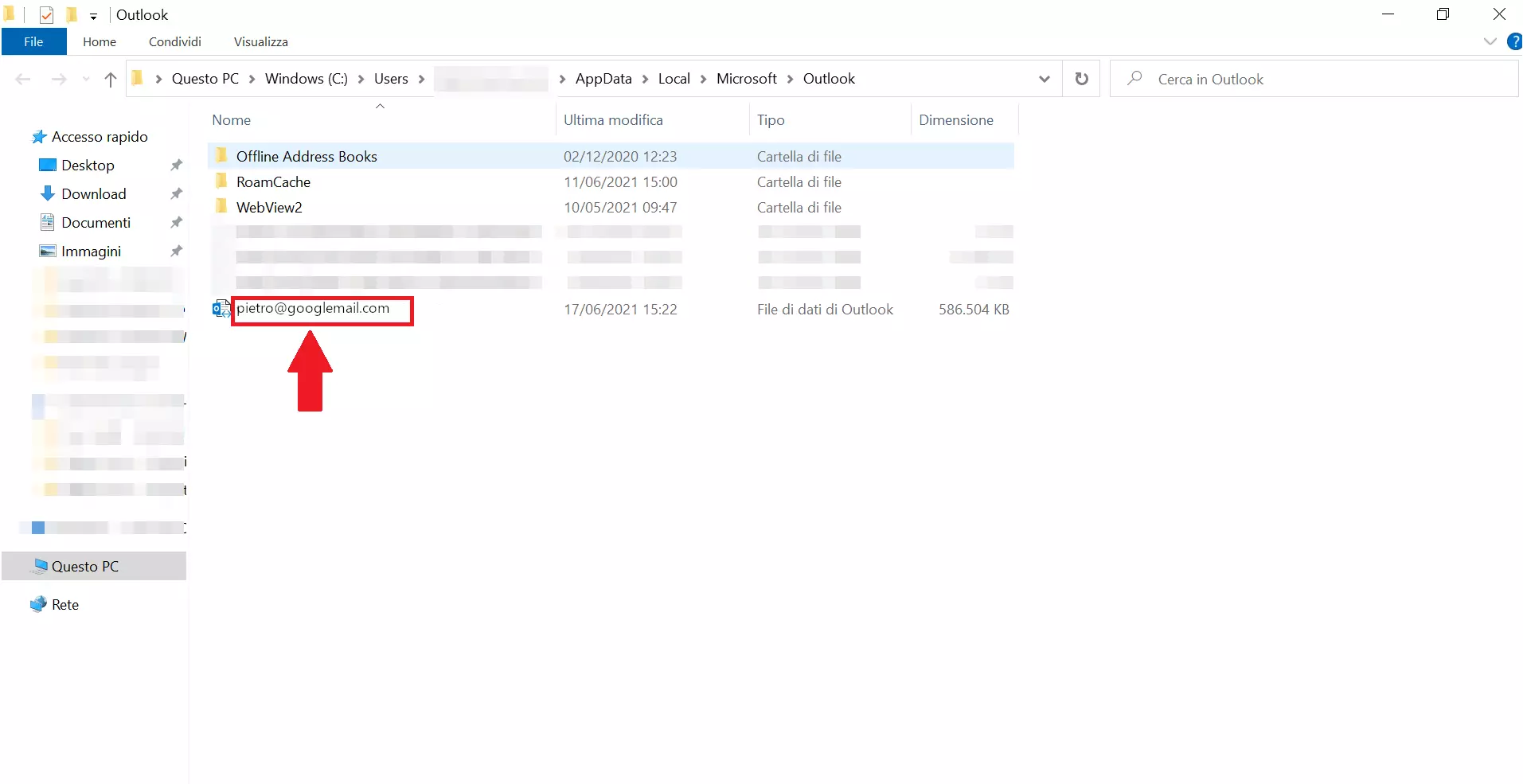
Task: Click the Cerca in Outlook search field
Action: (x=1314, y=79)
